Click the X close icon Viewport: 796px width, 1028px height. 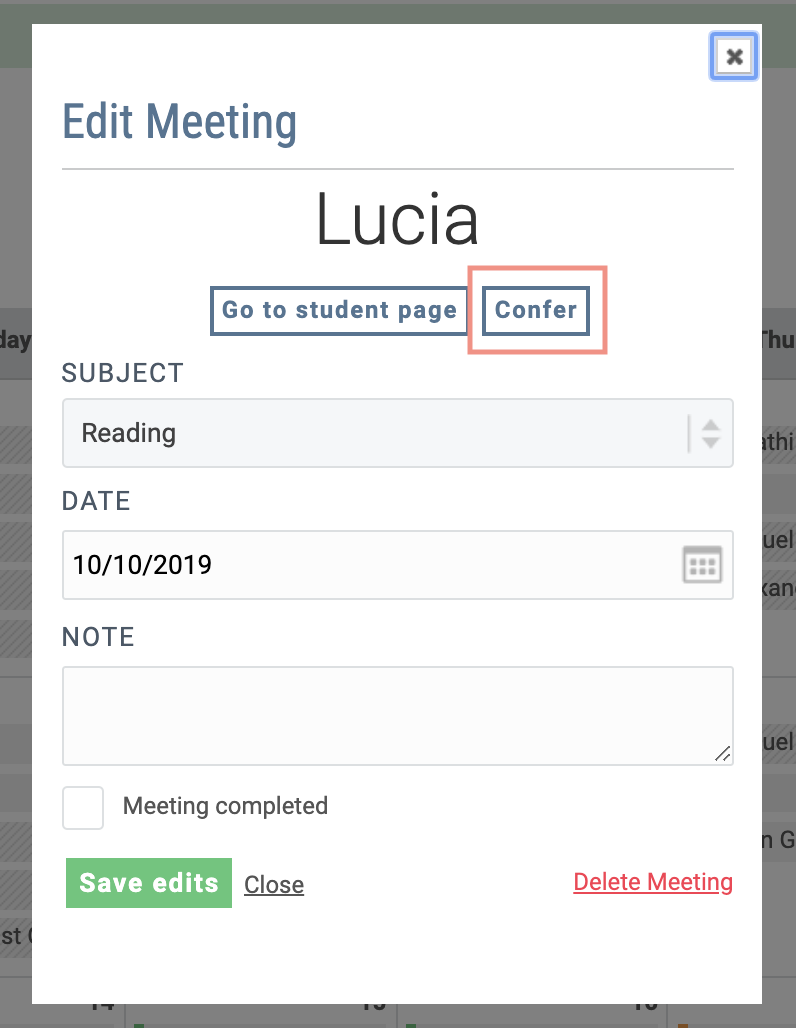pos(733,56)
